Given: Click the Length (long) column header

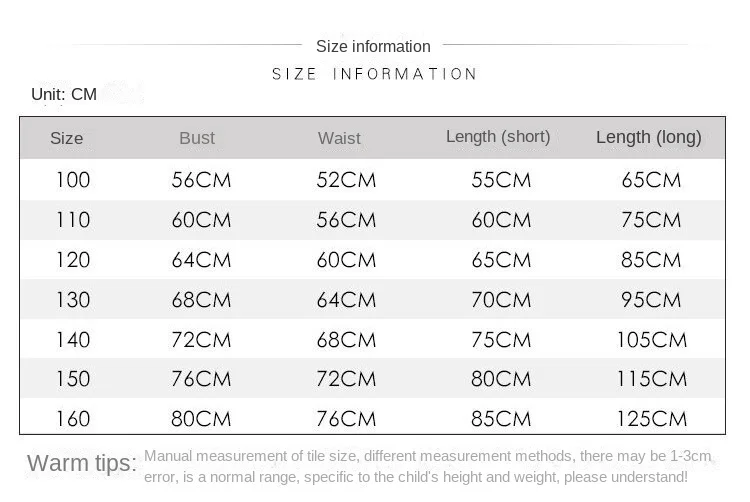Looking at the screenshot, I should (649, 137).
